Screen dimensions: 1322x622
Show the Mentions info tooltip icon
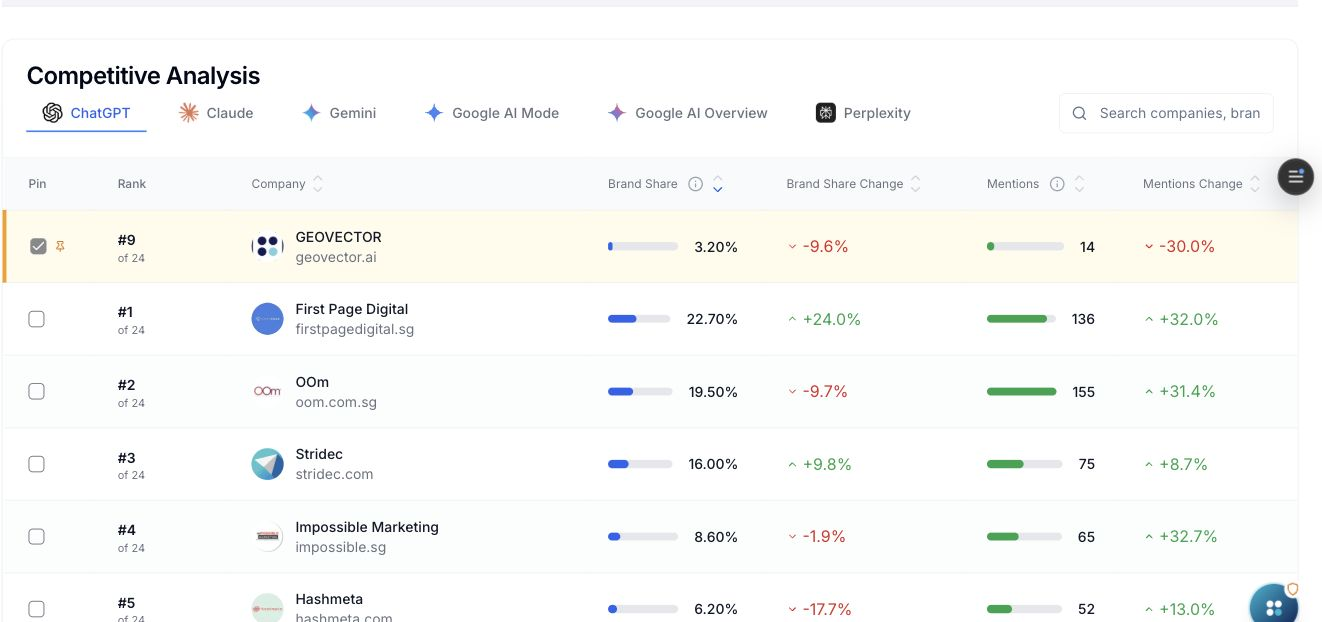click(1057, 184)
